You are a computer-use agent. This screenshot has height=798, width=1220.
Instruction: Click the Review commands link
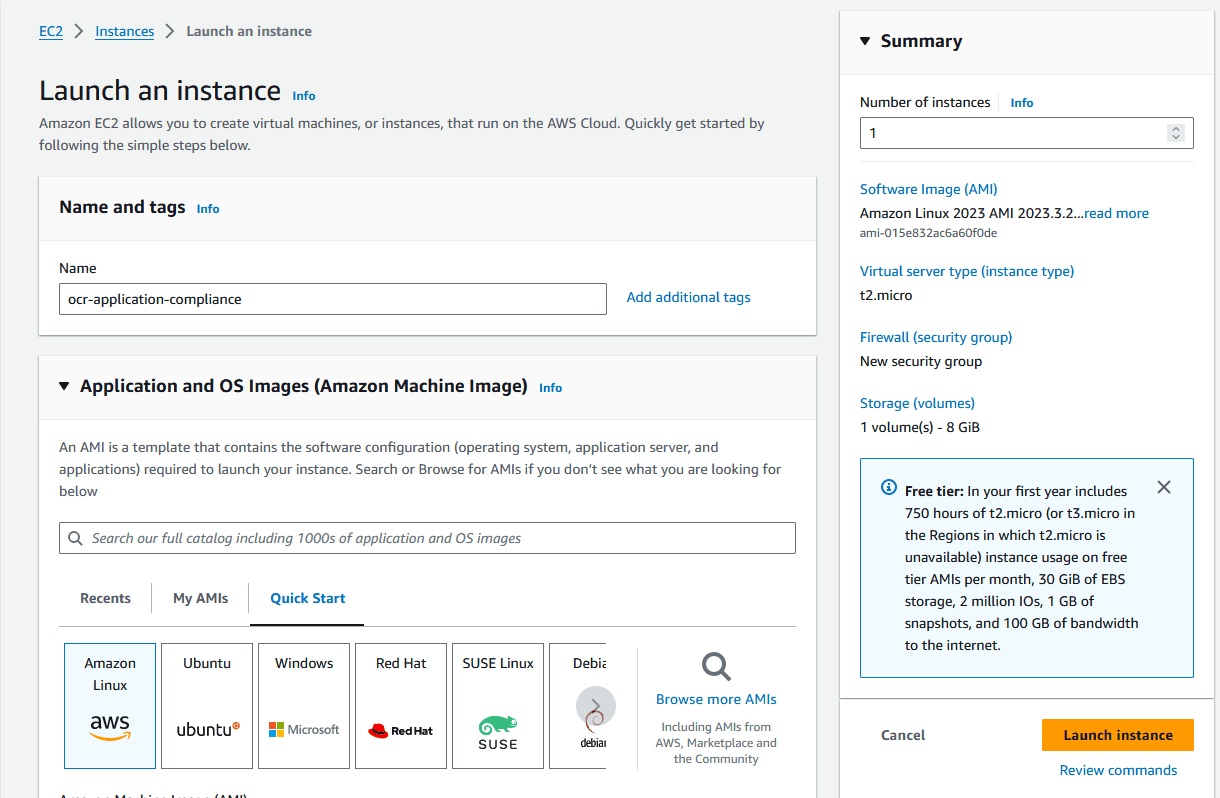pos(1118,770)
